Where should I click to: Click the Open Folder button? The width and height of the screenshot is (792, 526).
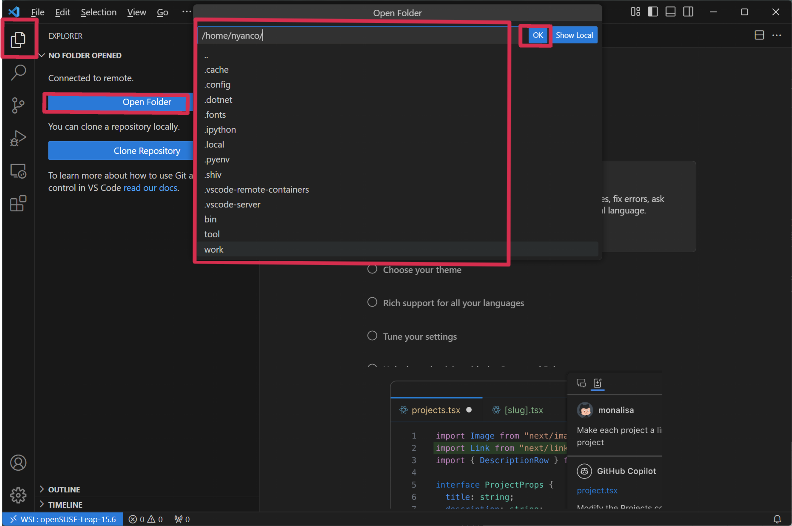[x=118, y=102]
